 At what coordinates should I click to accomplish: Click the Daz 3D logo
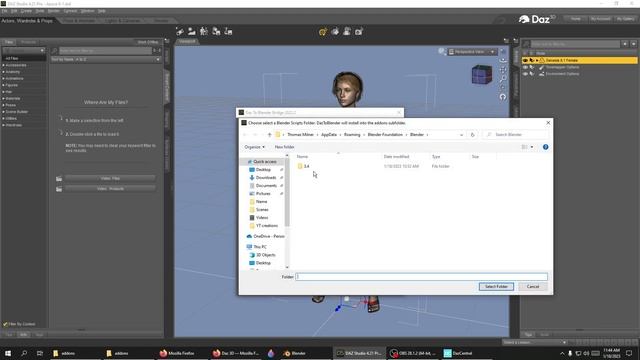pyautogui.click(x=537, y=19)
